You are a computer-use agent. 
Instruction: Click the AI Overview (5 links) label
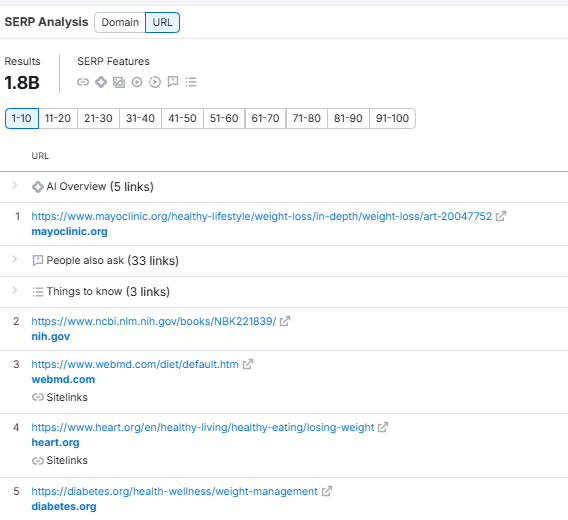click(100, 187)
